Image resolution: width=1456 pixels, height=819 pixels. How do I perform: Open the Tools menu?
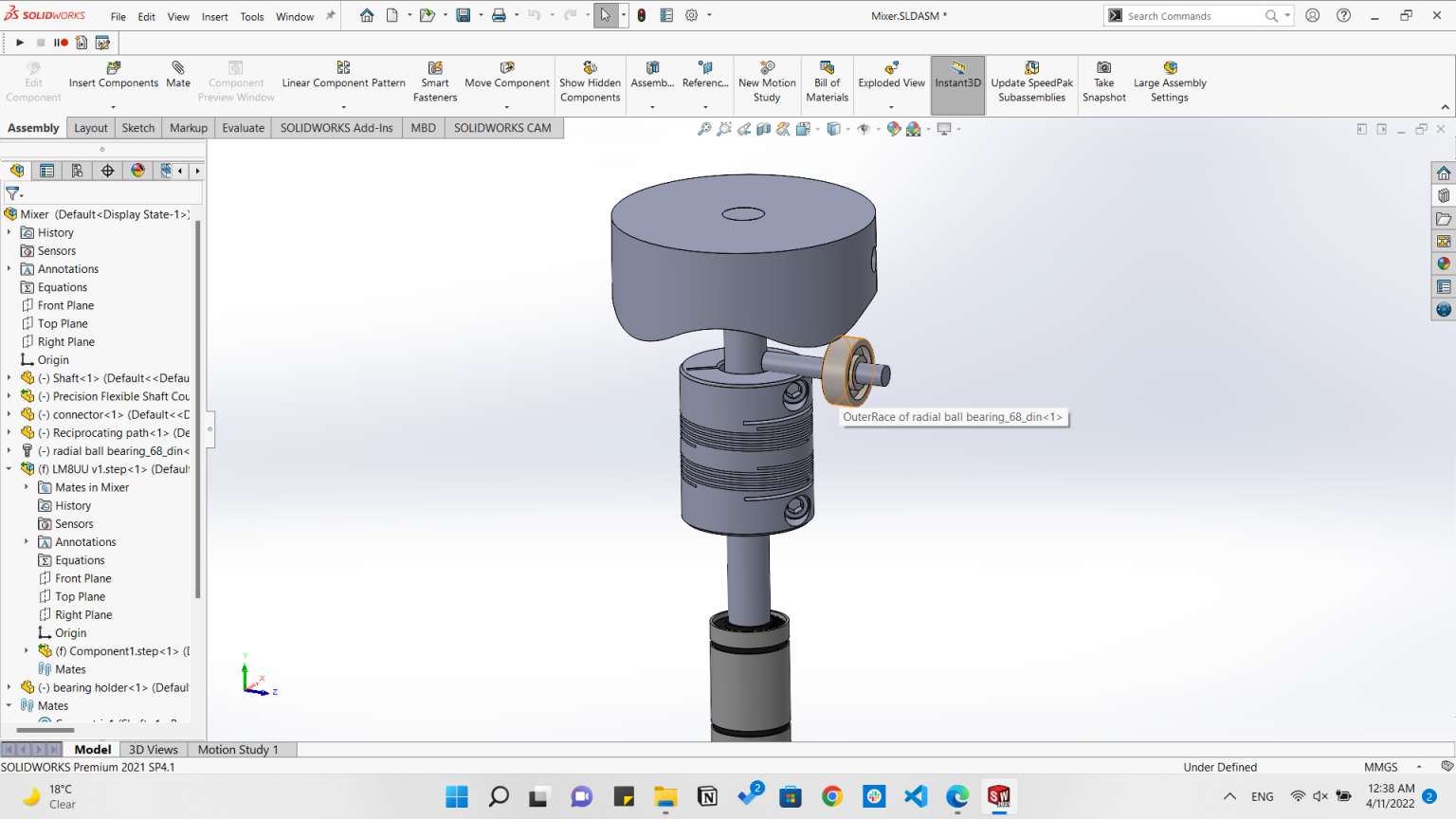tap(252, 16)
